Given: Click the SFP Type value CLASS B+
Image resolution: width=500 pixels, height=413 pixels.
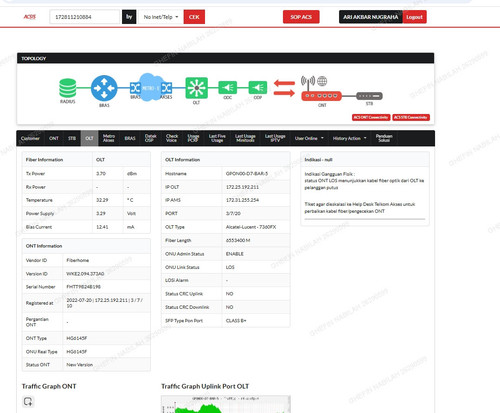Looking at the screenshot, I should coord(236,321).
